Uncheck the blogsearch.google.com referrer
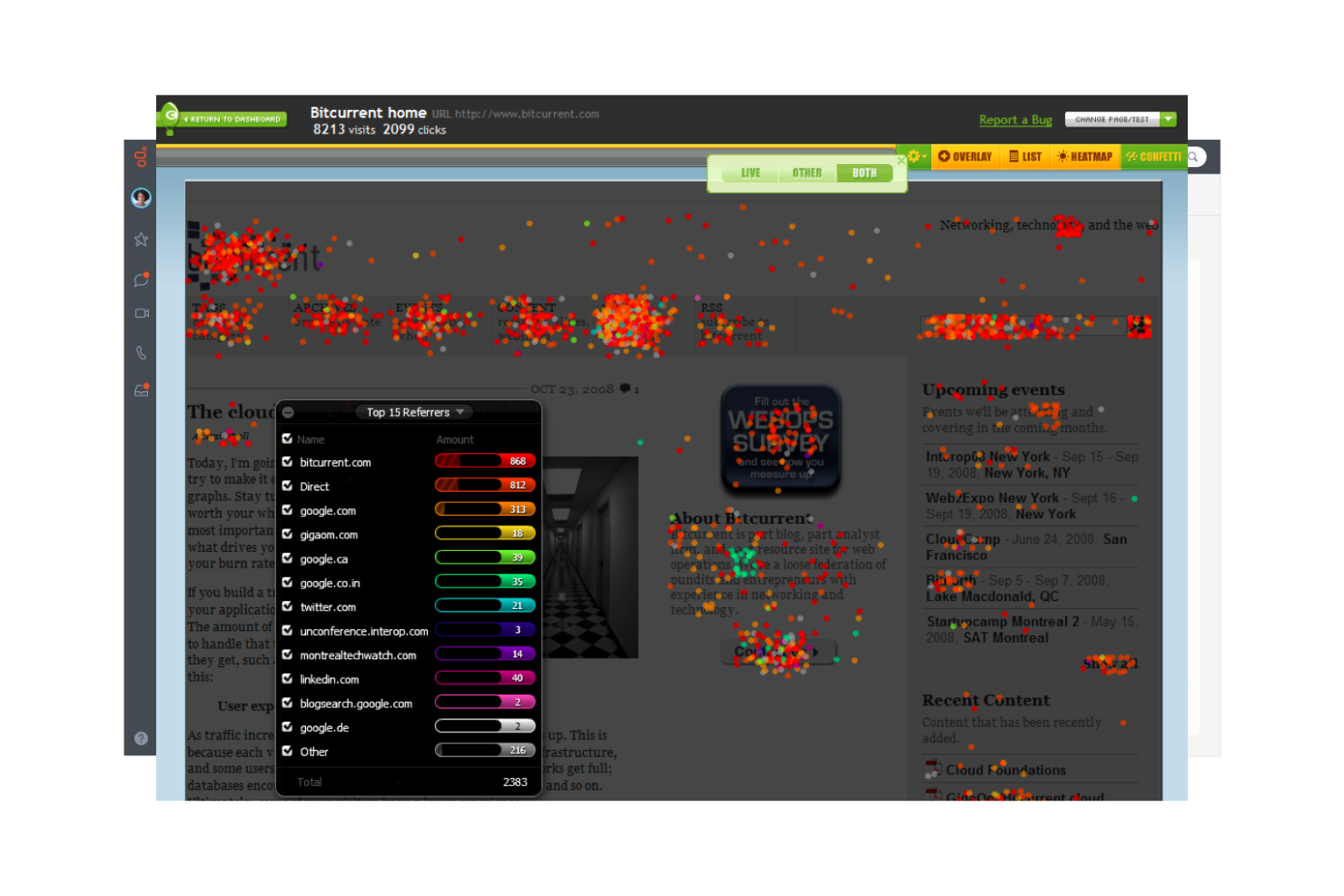Screen dimensions: 1344x896 pos(287,703)
